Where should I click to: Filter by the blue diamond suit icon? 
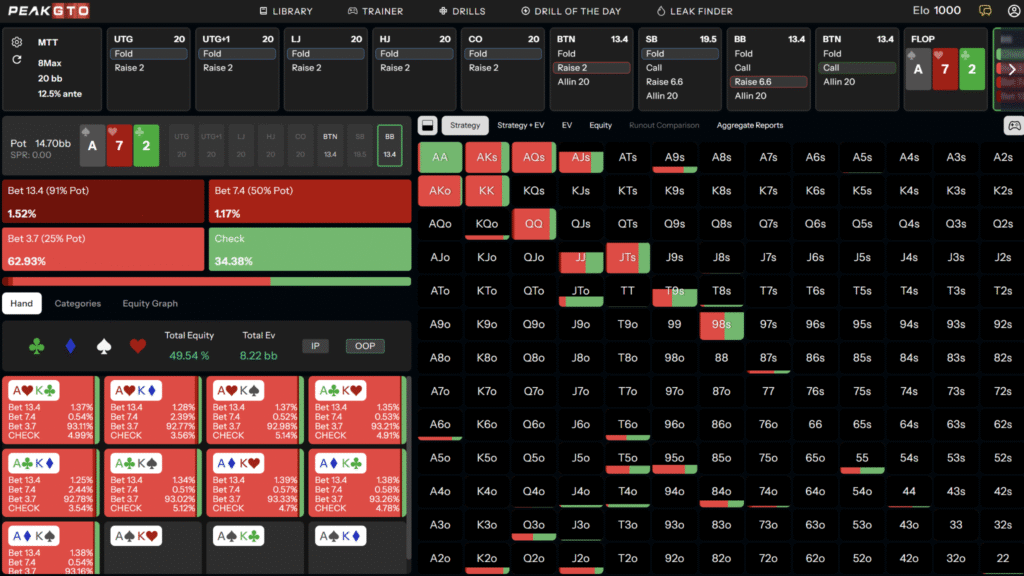tap(69, 346)
